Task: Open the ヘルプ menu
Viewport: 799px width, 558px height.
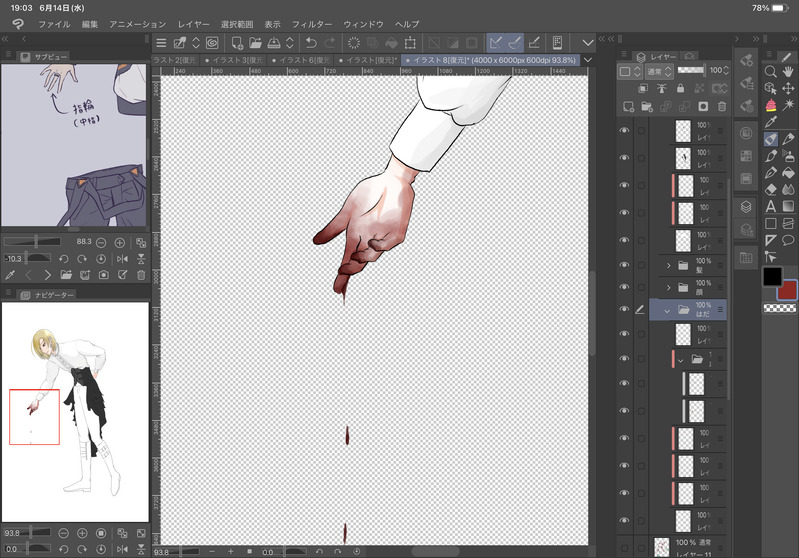Action: coord(407,24)
